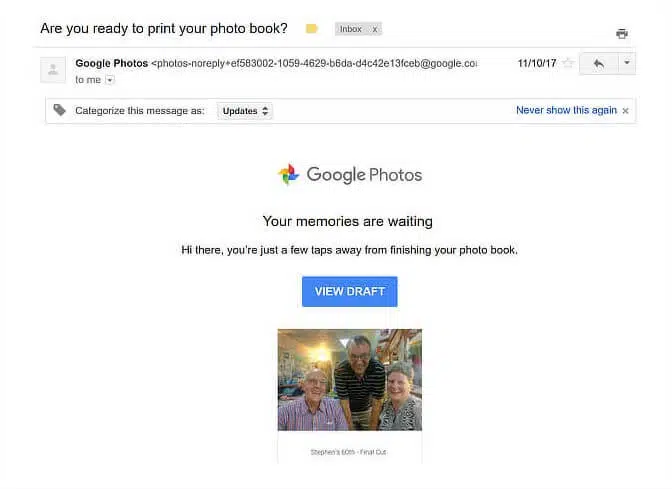Click the 'Never show this again' link
Screen dimensions: 672x489
pyautogui.click(x=566, y=110)
